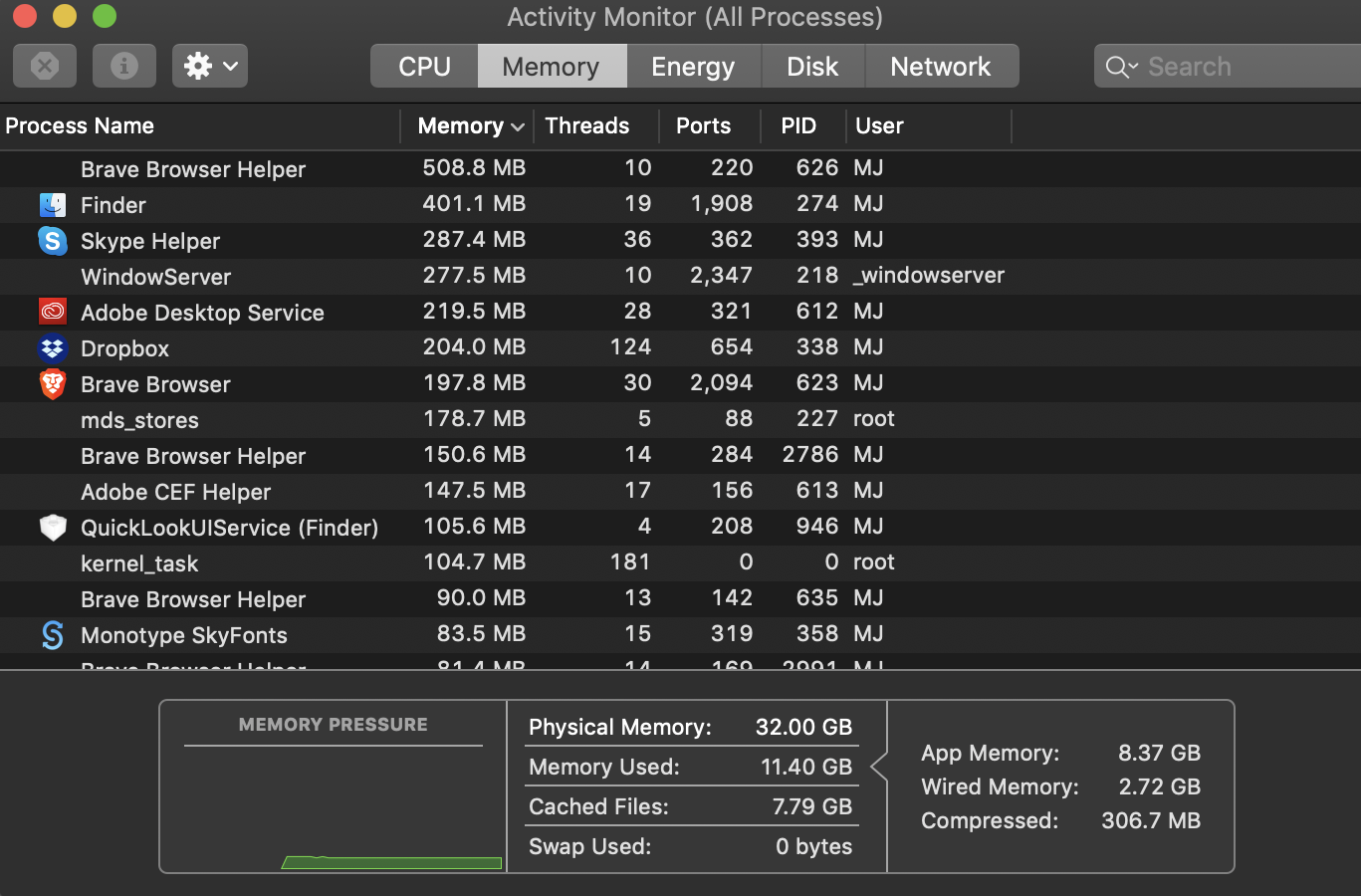Image resolution: width=1361 pixels, height=896 pixels.
Task: Select Brave Browser Helper using 90.0 MB
Action: pos(680,599)
